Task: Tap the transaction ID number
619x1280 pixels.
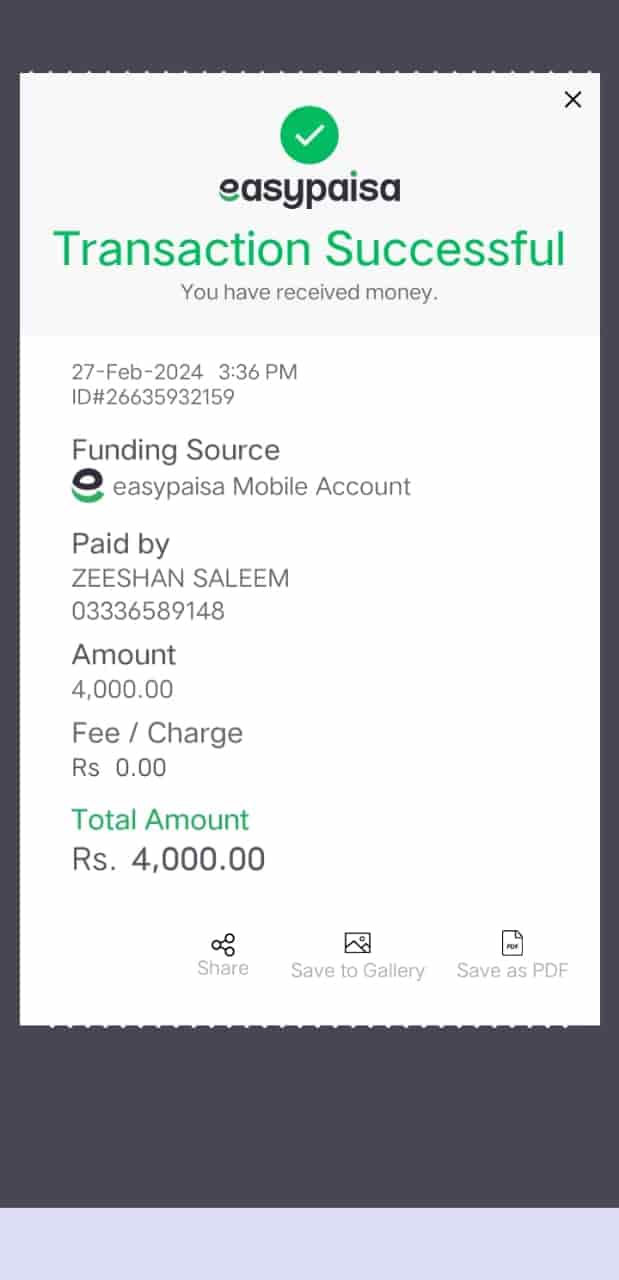Action: pos(153,398)
